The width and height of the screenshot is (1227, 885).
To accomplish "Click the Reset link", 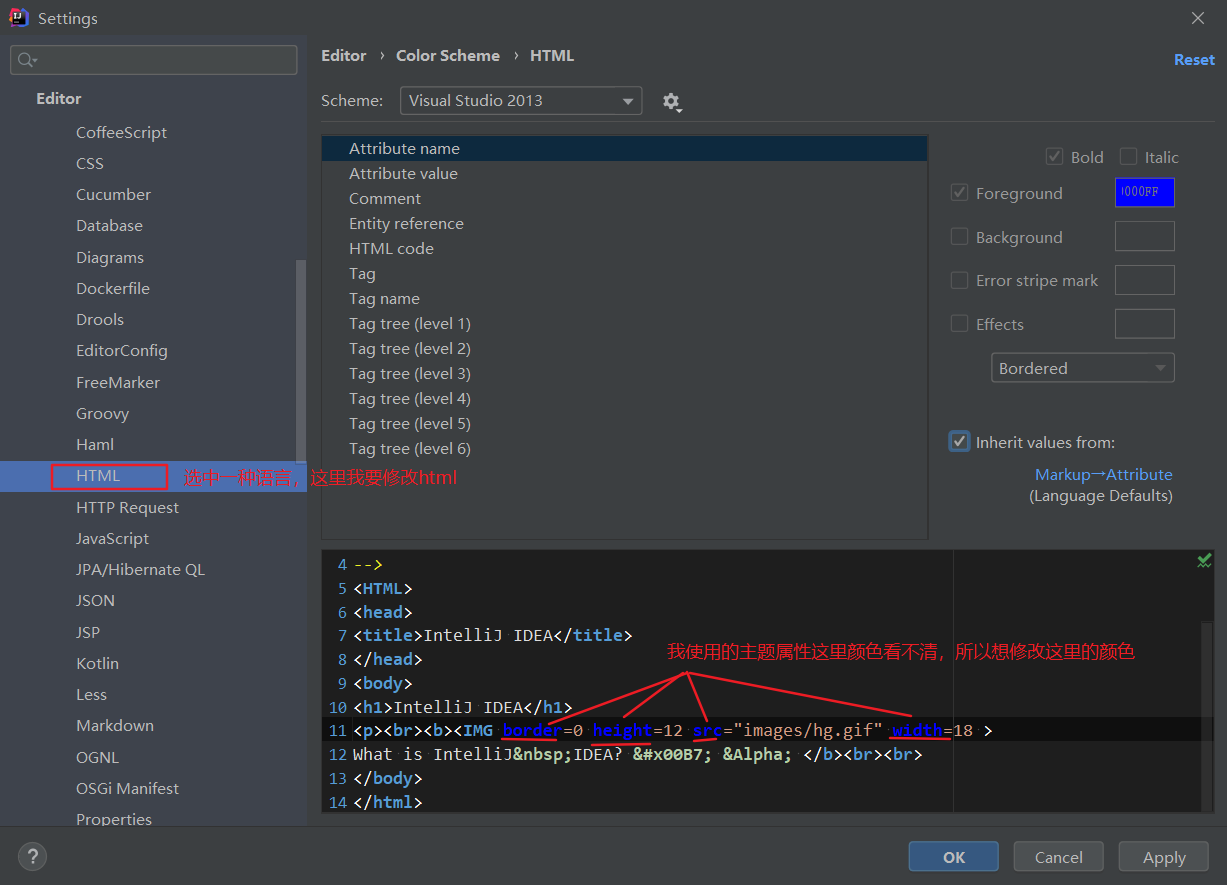I will pos(1194,60).
